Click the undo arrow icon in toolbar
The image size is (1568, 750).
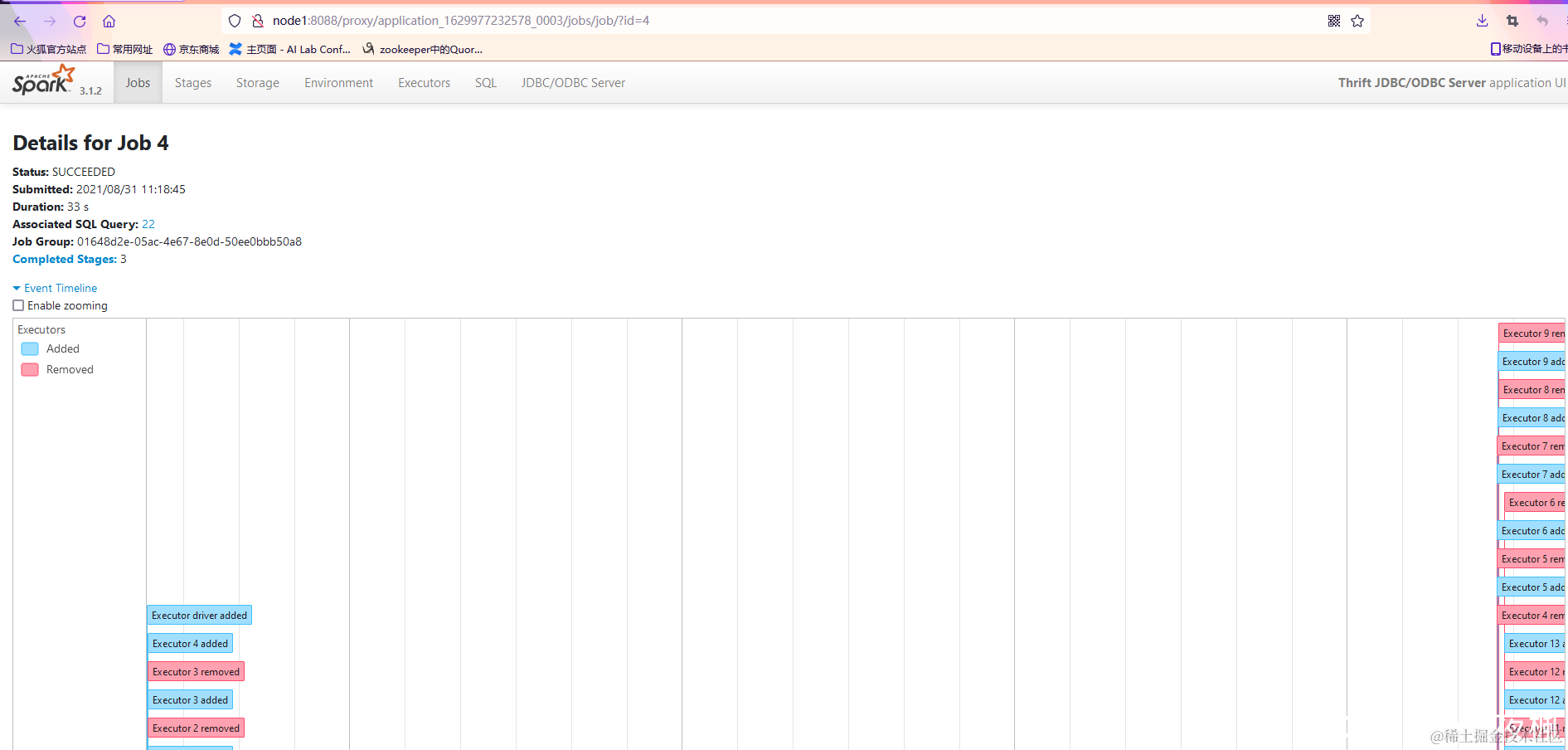click(x=1542, y=21)
